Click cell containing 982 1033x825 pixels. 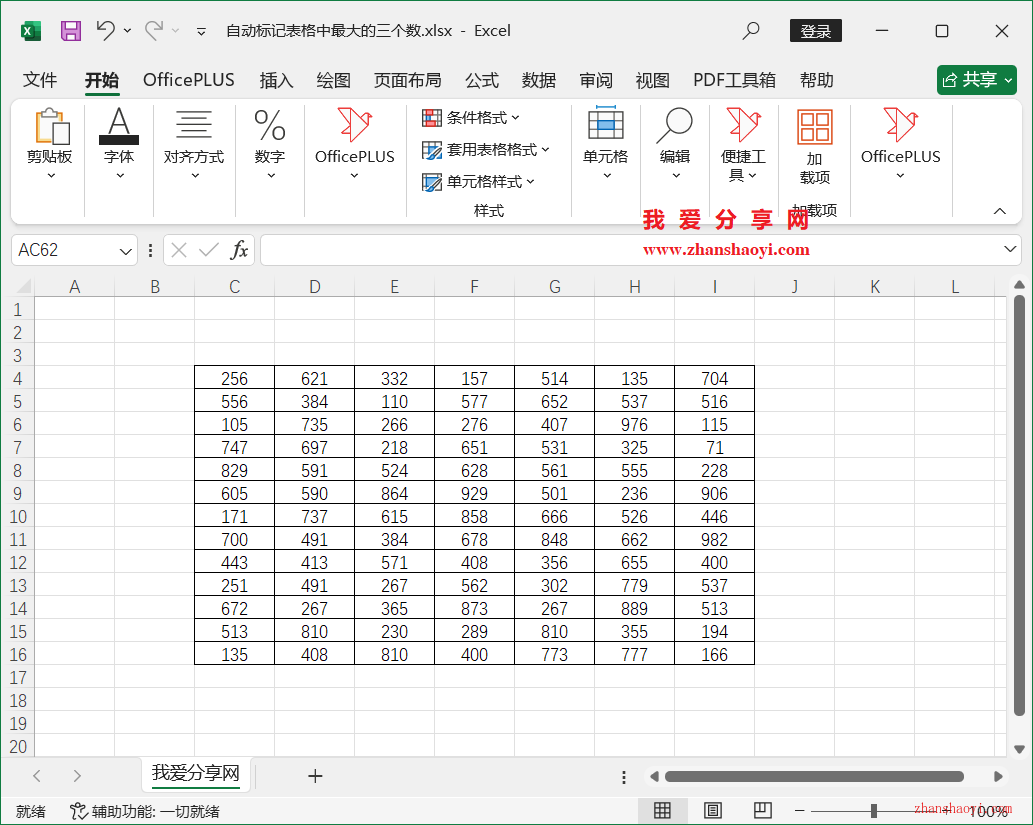pos(714,540)
